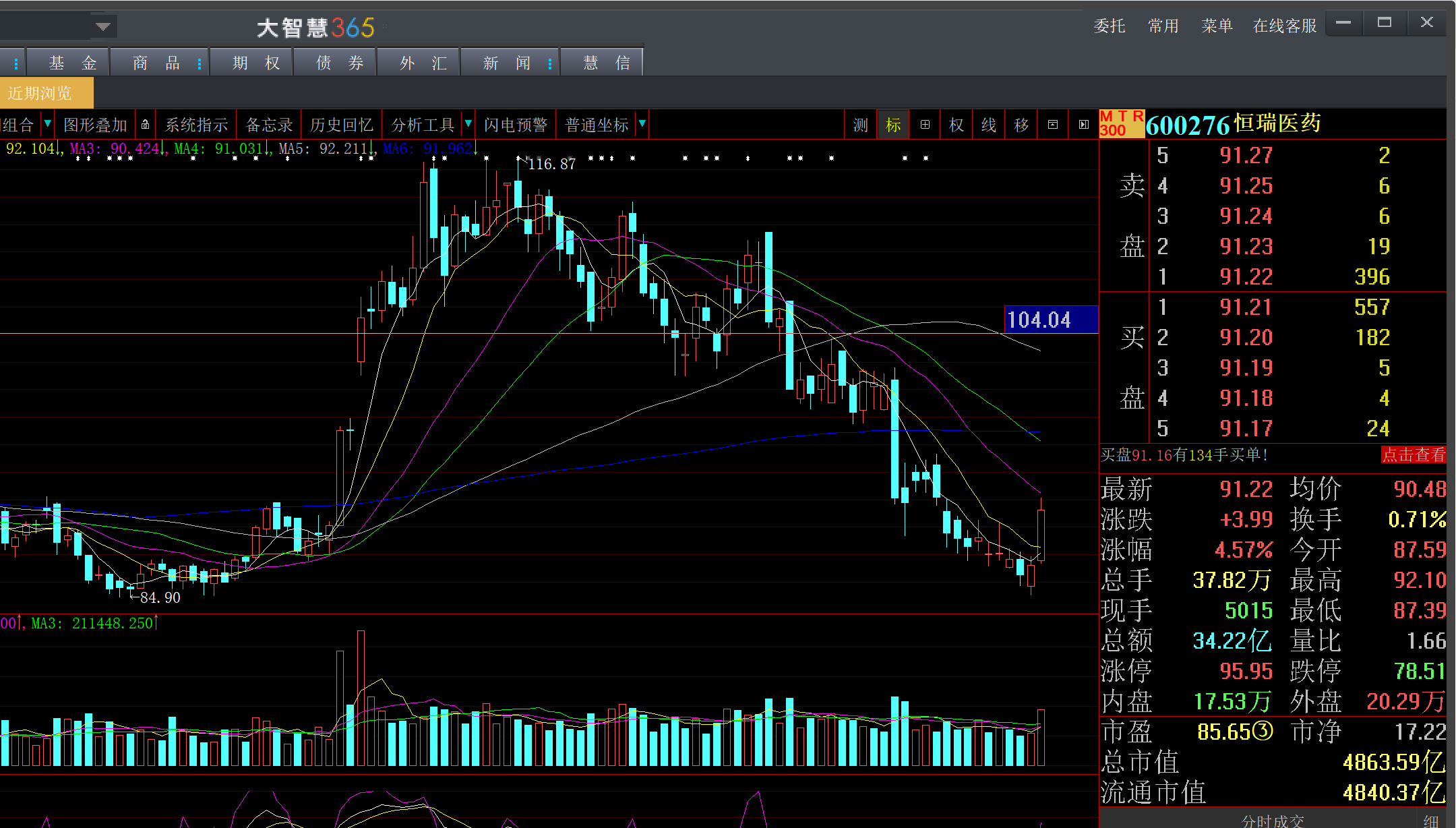Open the 备忘录 memo button

tap(269, 125)
